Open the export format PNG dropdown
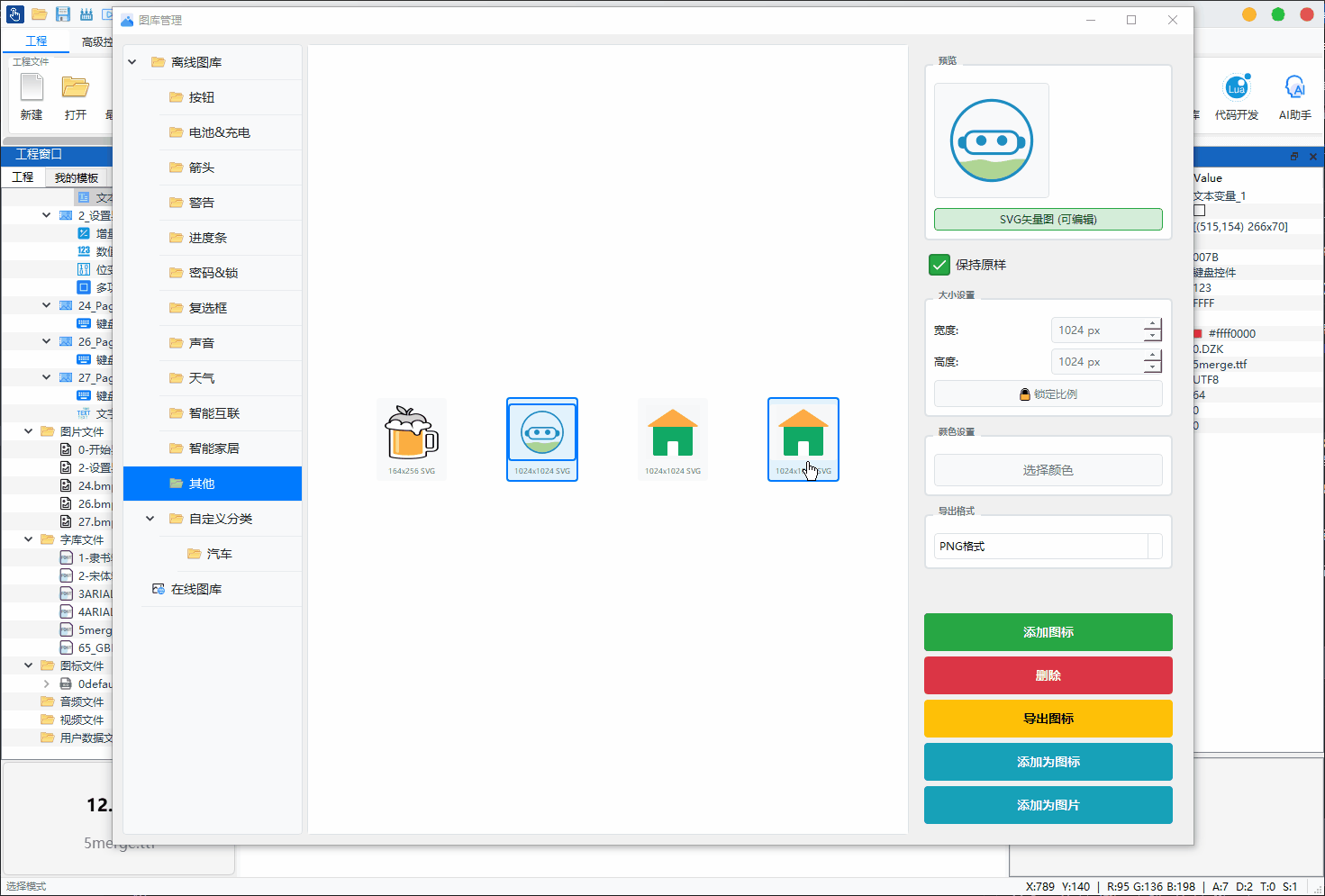The image size is (1325, 896). point(1048,547)
